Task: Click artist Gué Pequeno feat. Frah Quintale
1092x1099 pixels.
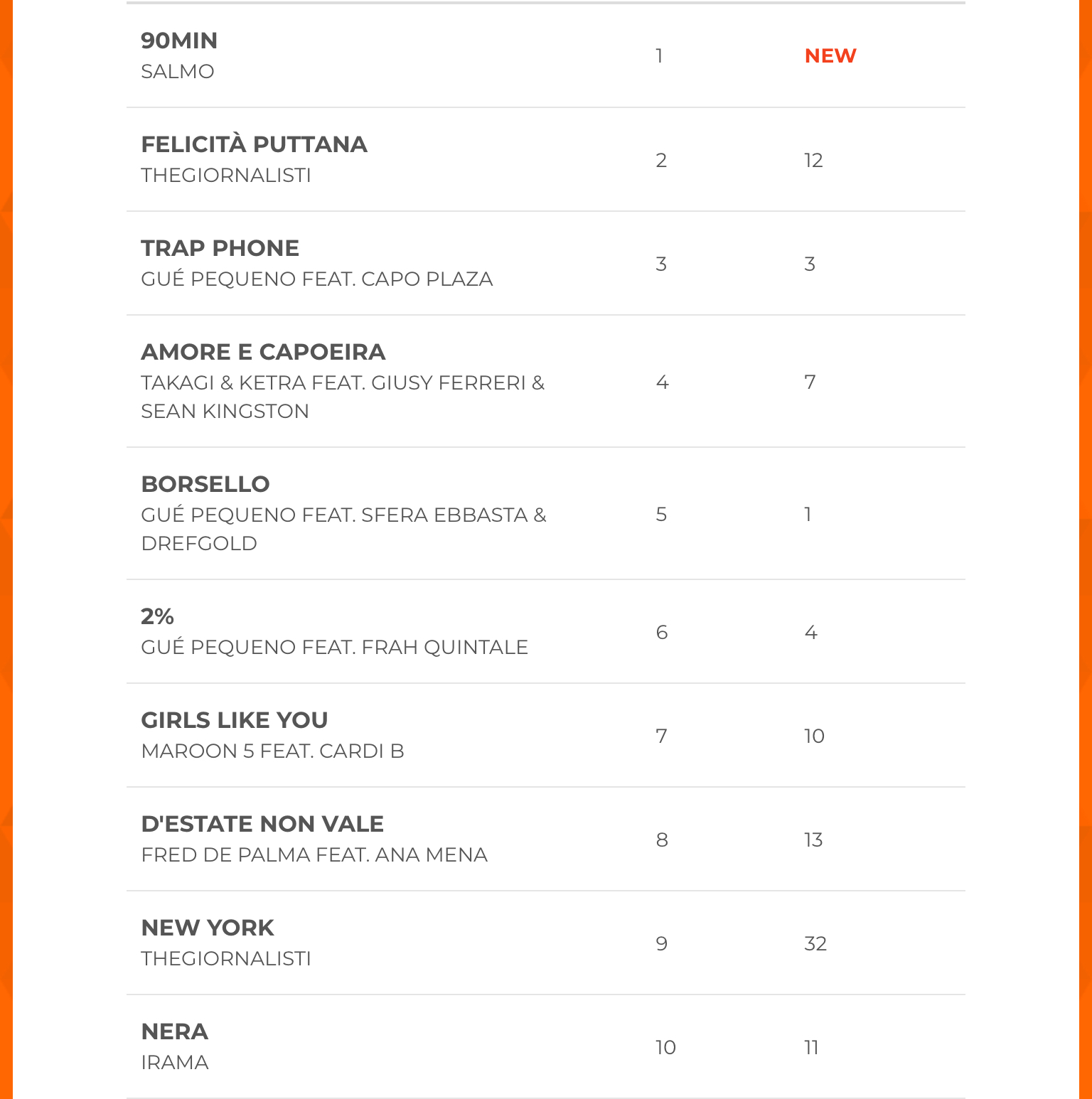Action: coord(334,647)
